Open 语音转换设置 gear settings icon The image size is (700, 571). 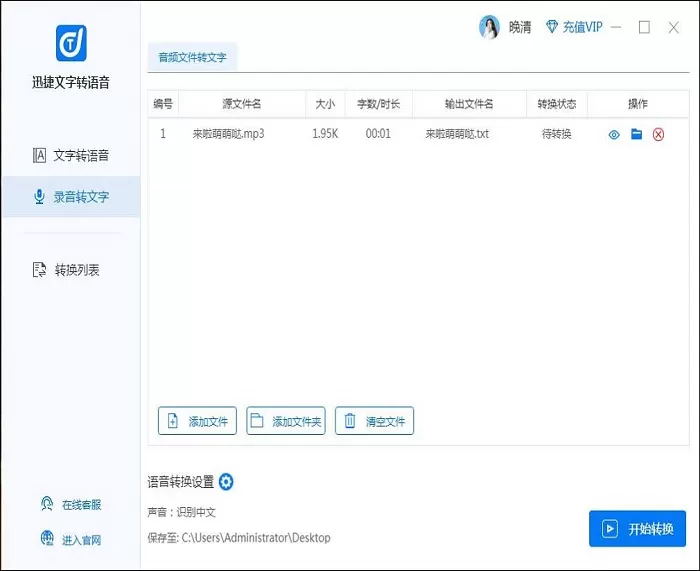coord(226,482)
